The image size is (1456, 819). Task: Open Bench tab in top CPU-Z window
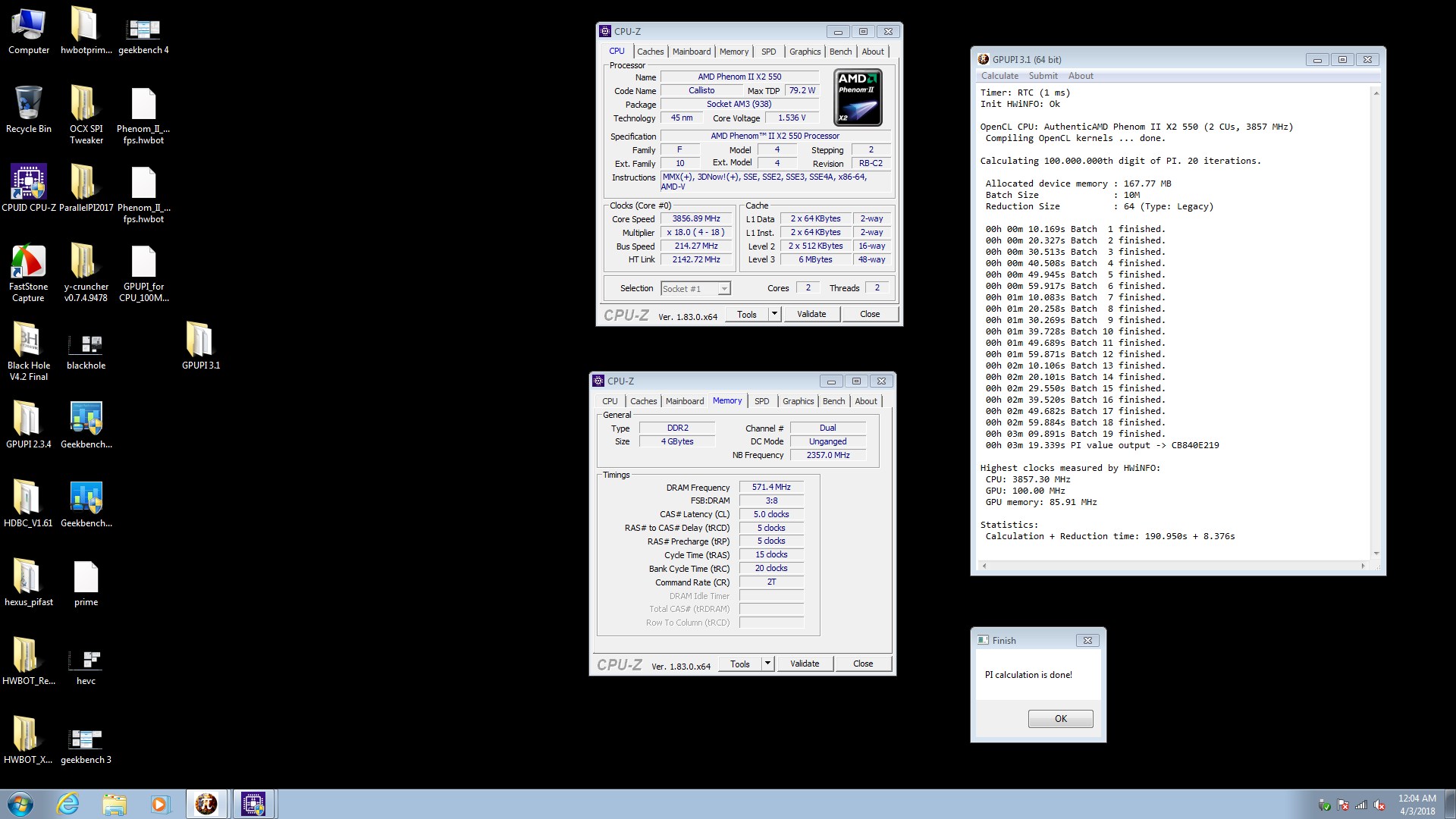[840, 52]
